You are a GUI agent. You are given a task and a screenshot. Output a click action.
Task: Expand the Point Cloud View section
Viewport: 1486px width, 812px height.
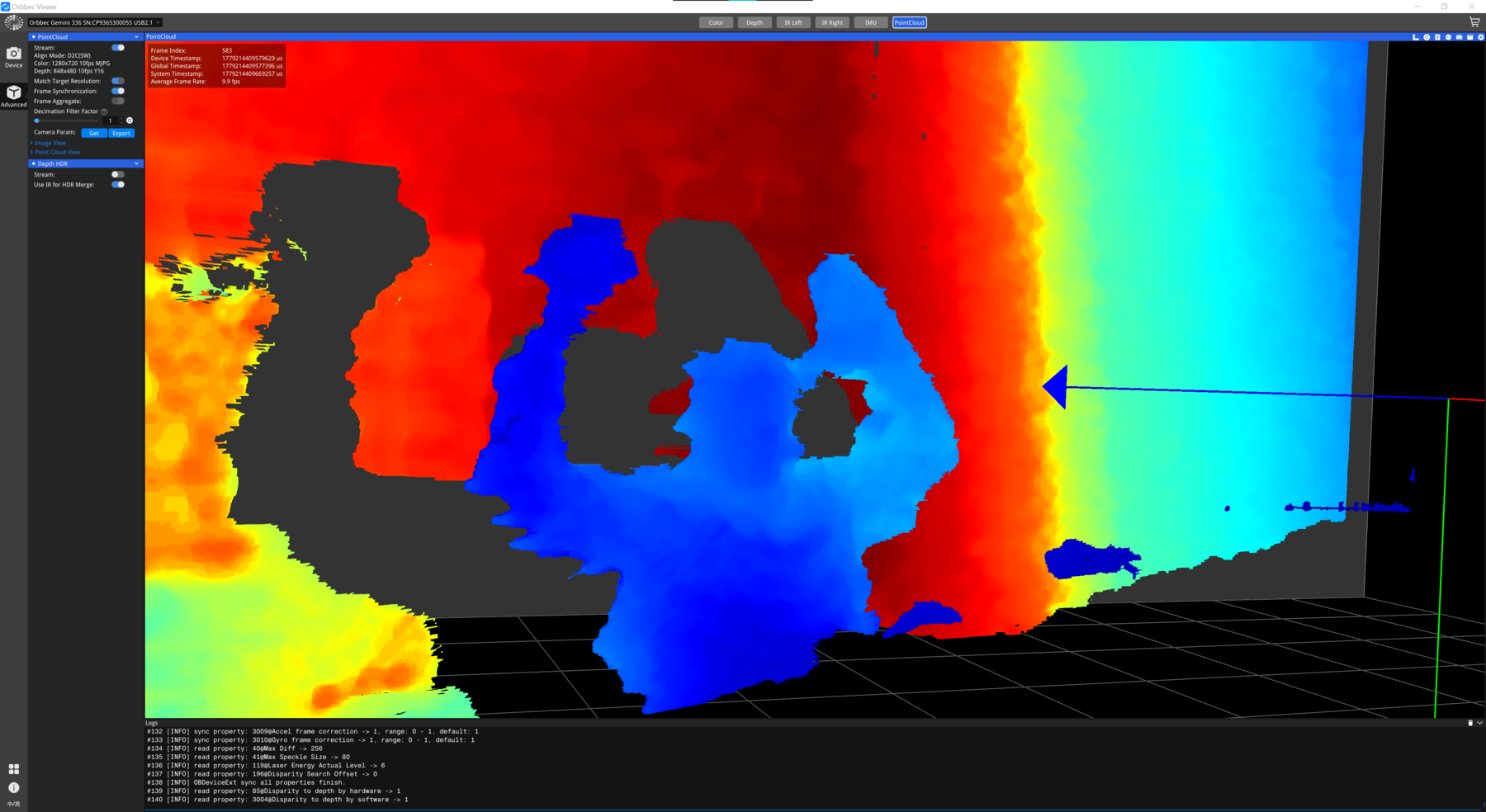pyautogui.click(x=55, y=152)
